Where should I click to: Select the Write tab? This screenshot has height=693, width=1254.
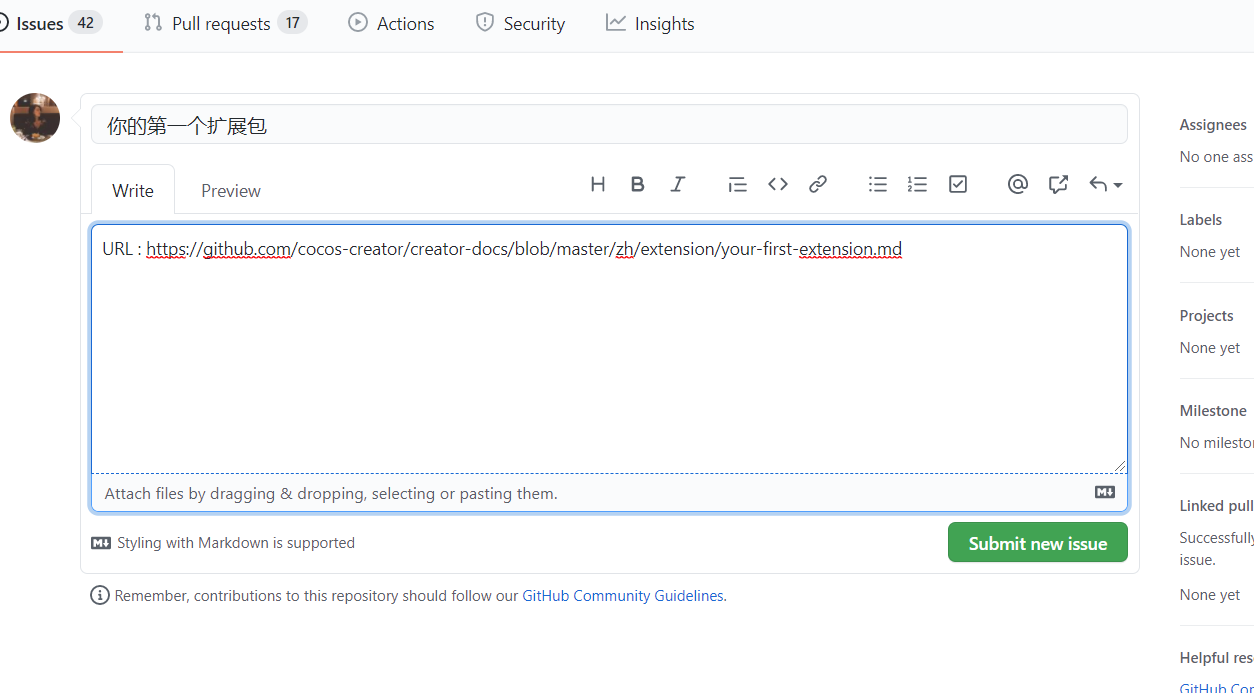point(133,190)
